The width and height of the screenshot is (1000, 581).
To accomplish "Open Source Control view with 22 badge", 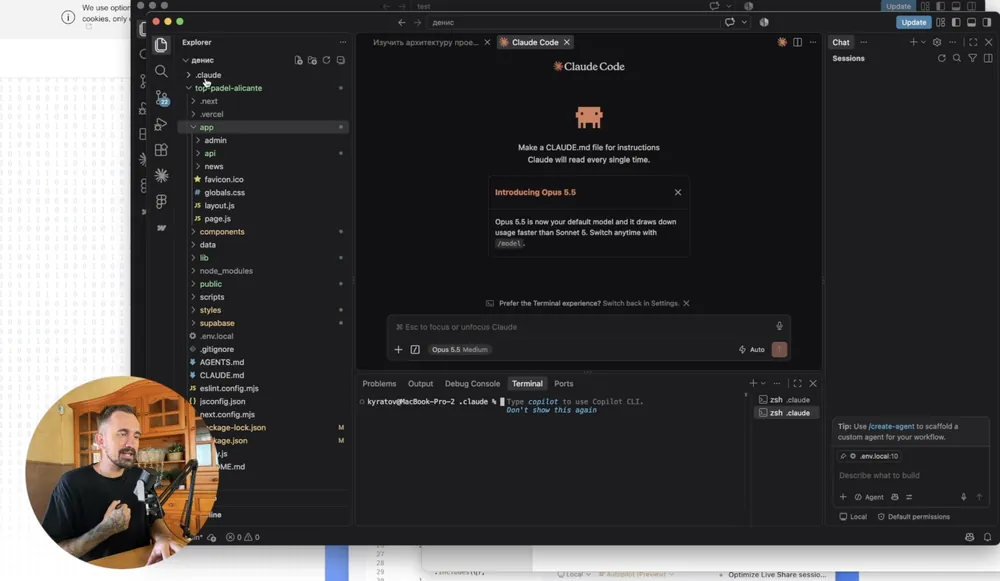I will click(x=162, y=98).
